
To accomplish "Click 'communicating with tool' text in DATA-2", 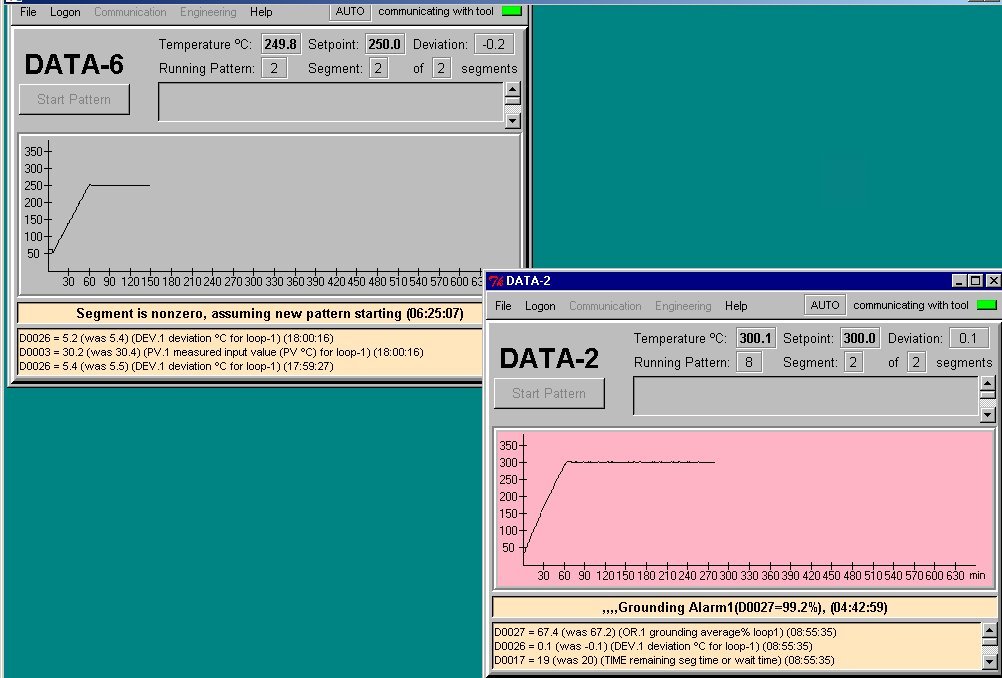I will 911,305.
